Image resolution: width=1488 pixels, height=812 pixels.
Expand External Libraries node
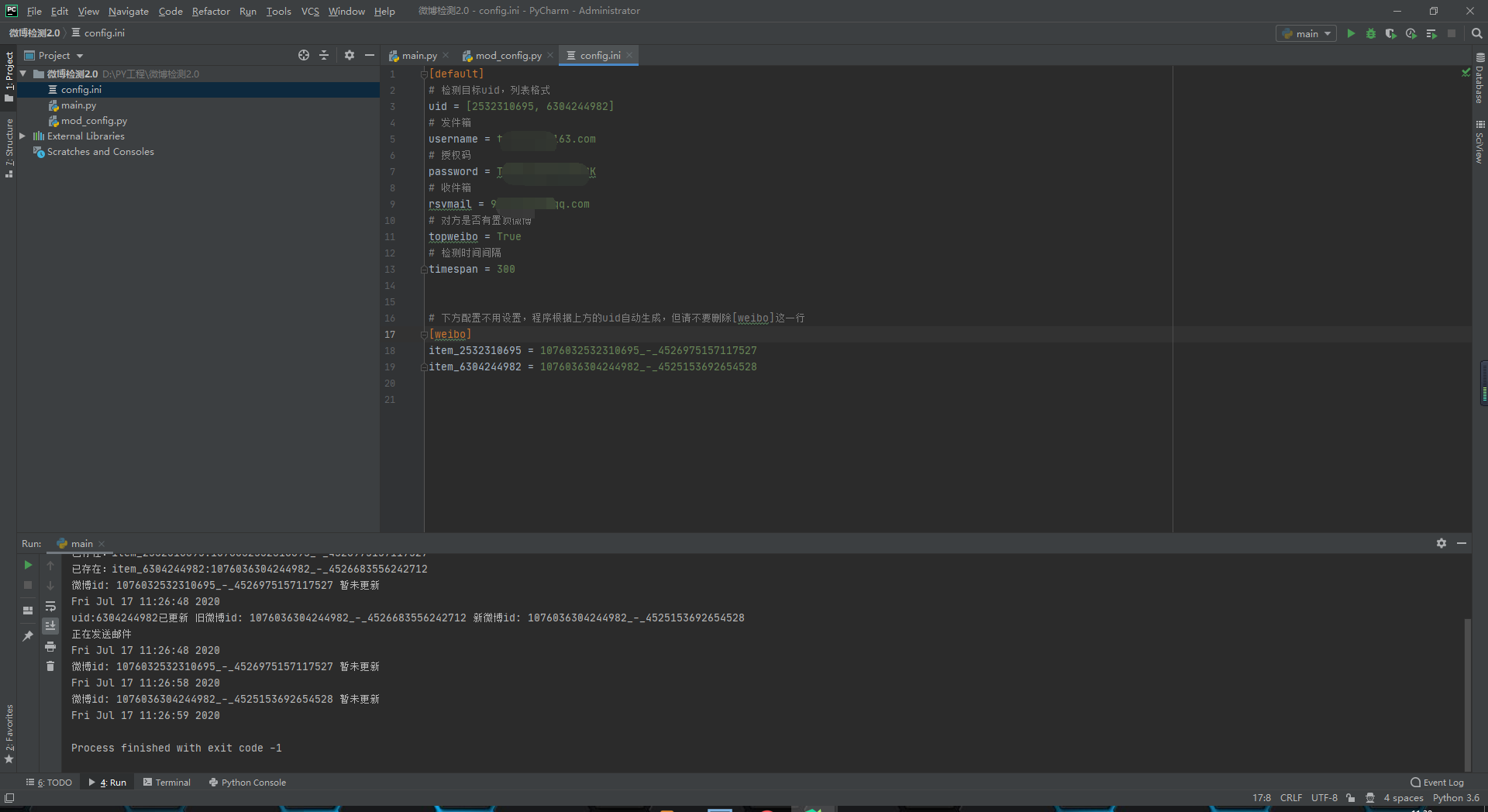(22, 136)
